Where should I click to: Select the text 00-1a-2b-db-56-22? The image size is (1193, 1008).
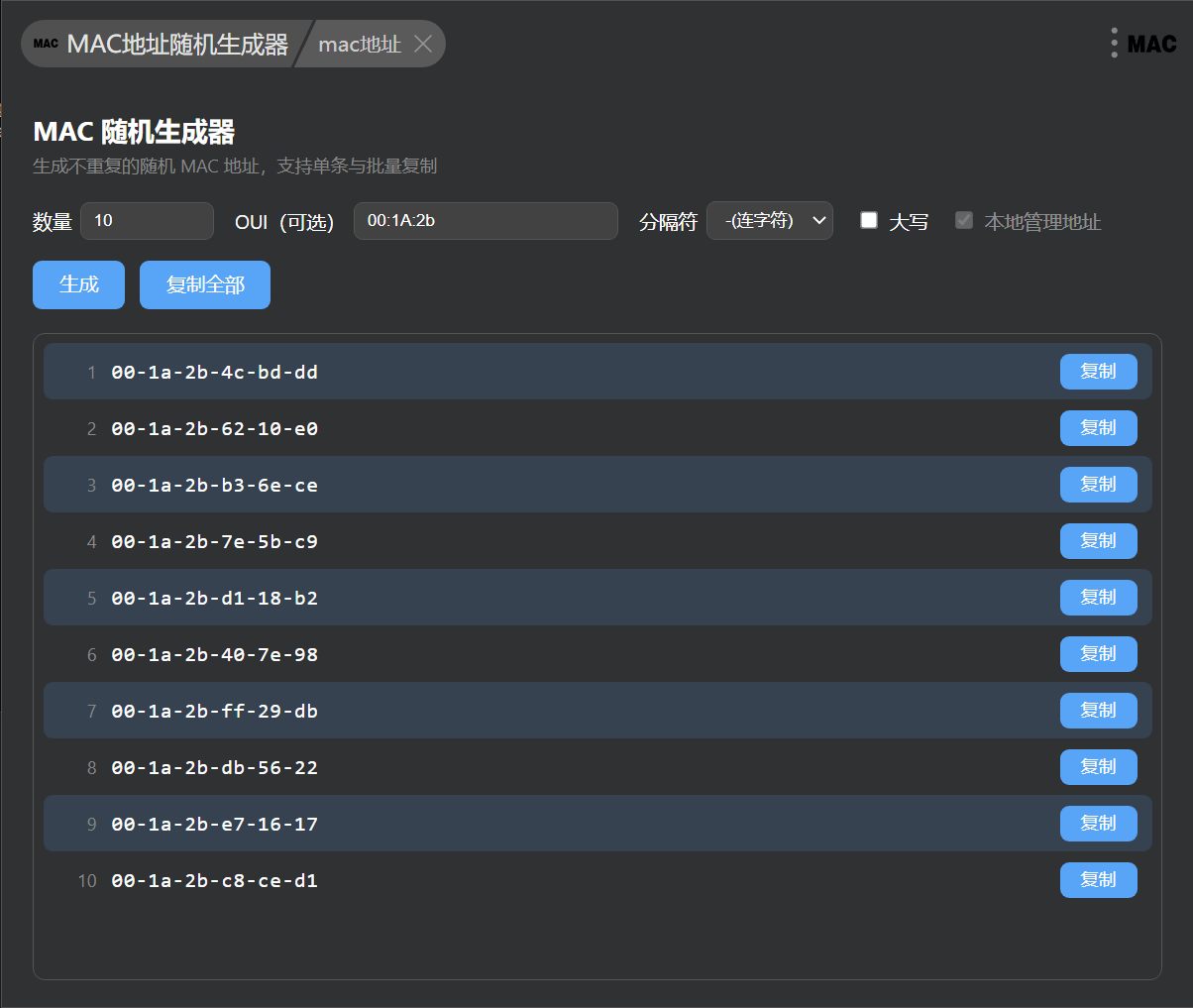click(x=214, y=768)
